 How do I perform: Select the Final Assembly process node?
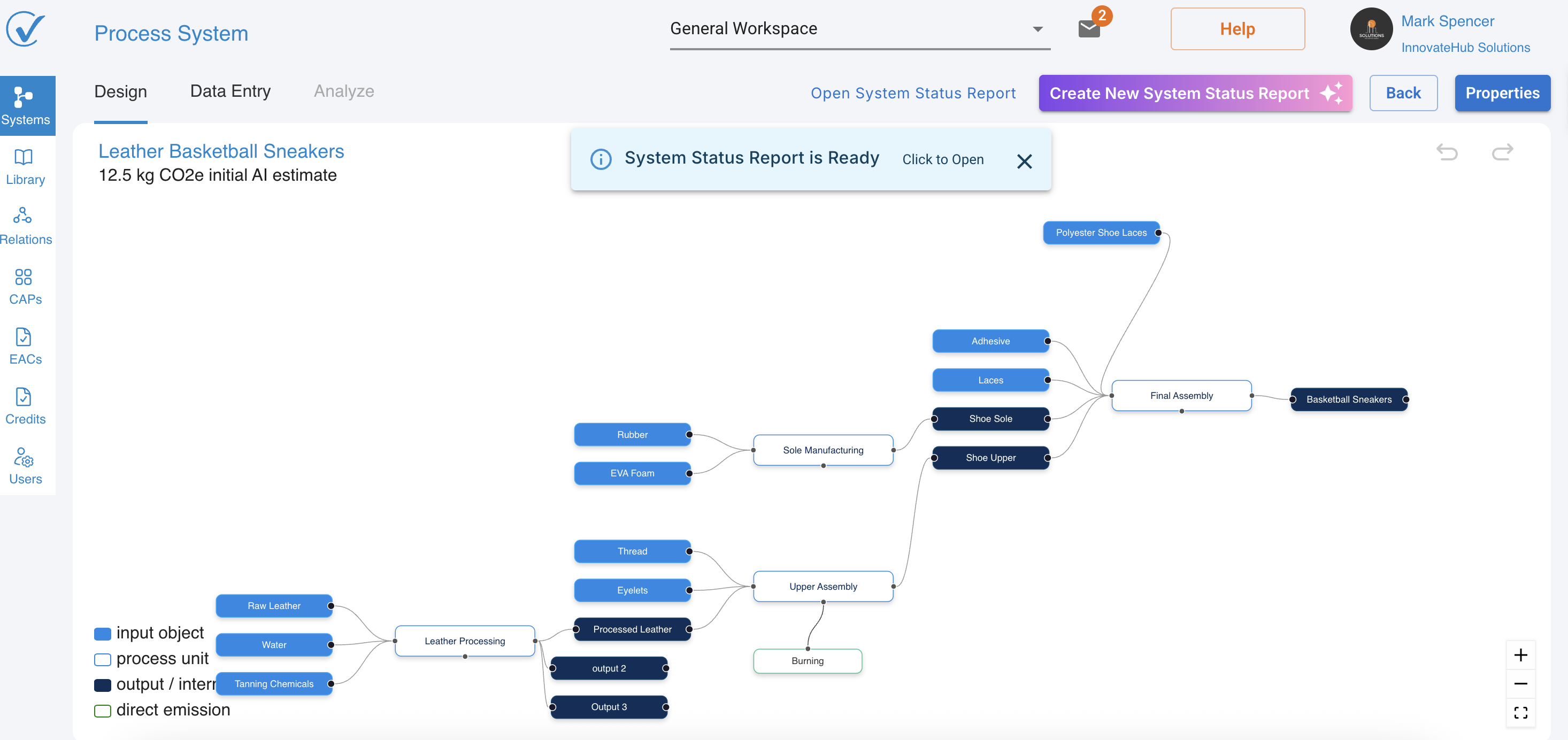coord(1181,396)
